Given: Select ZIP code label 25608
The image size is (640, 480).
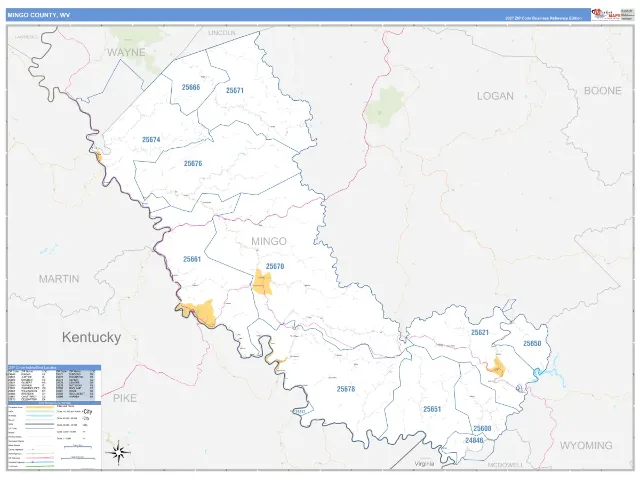Looking at the screenshot, I should pyautogui.click(x=482, y=429).
